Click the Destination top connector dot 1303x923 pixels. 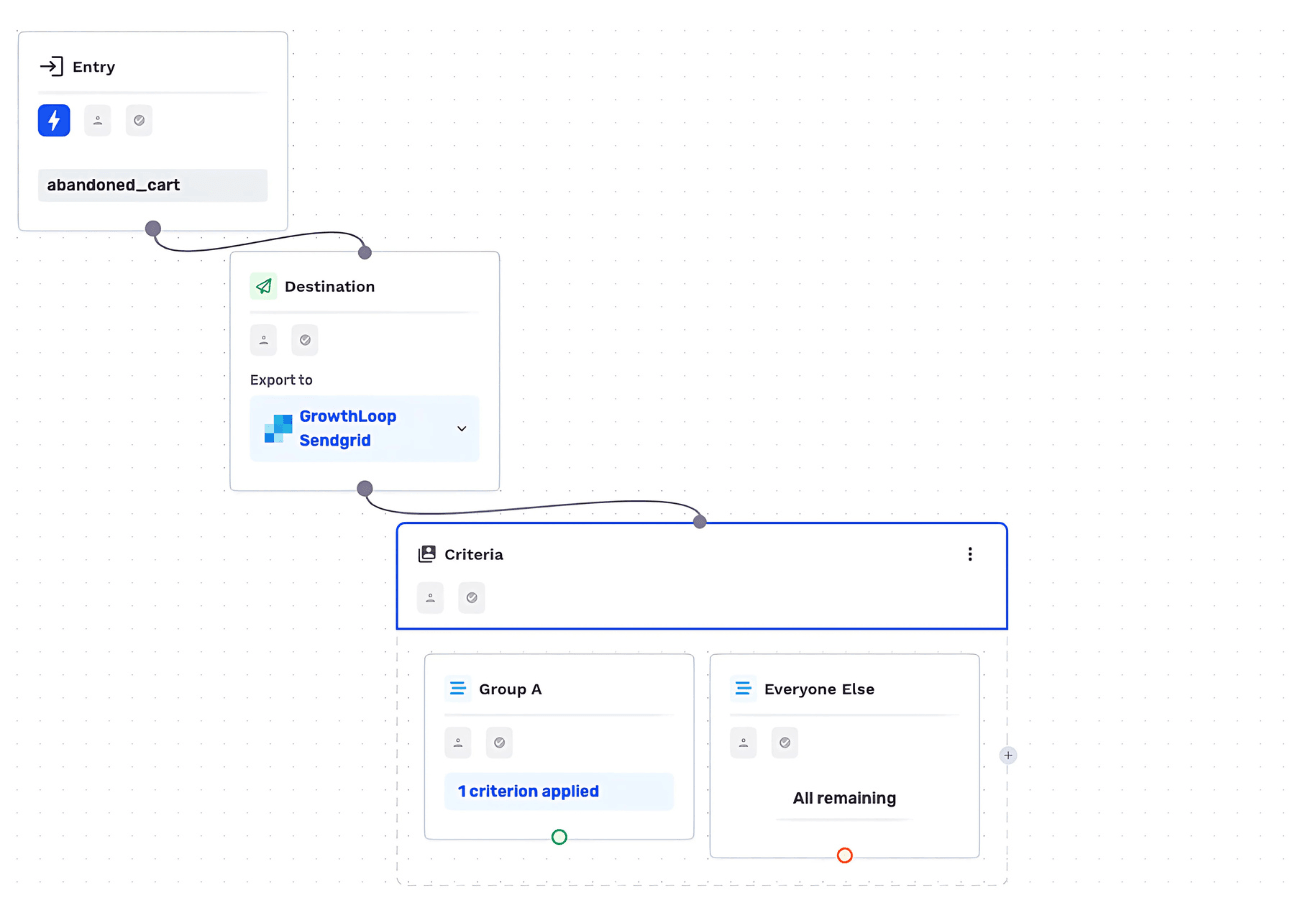click(365, 252)
